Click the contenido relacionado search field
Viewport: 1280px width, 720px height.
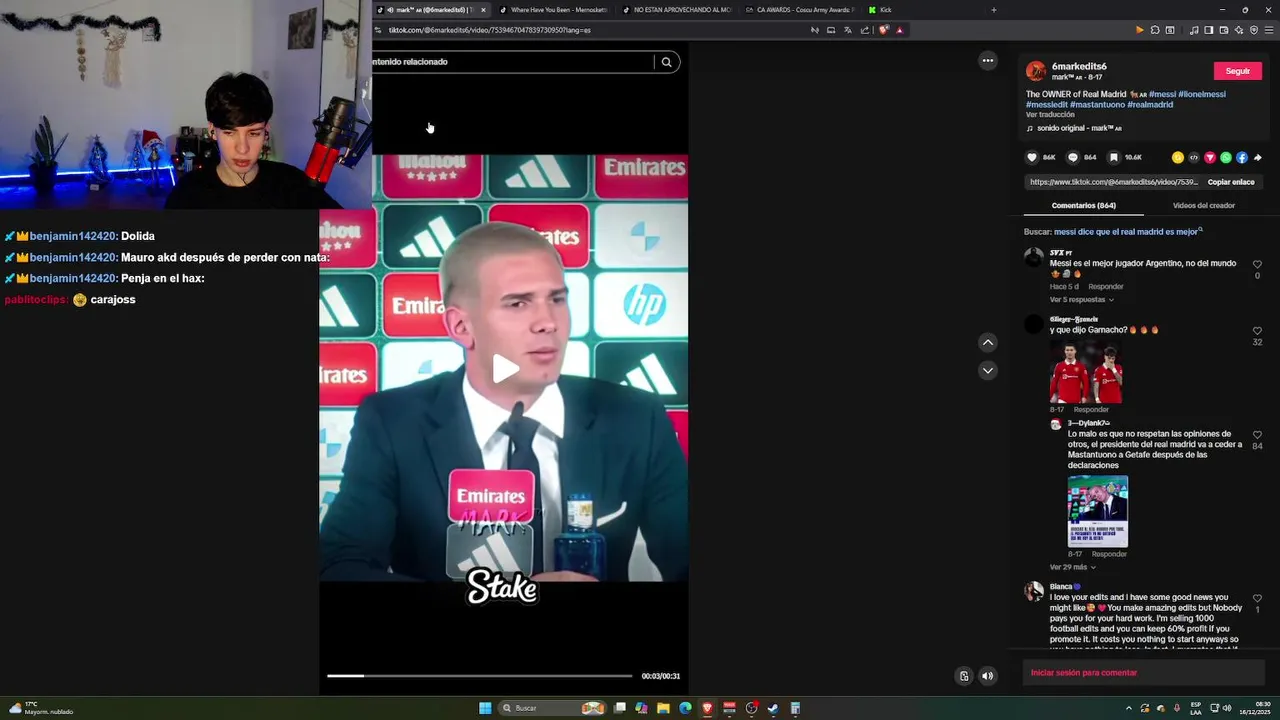[x=512, y=62]
